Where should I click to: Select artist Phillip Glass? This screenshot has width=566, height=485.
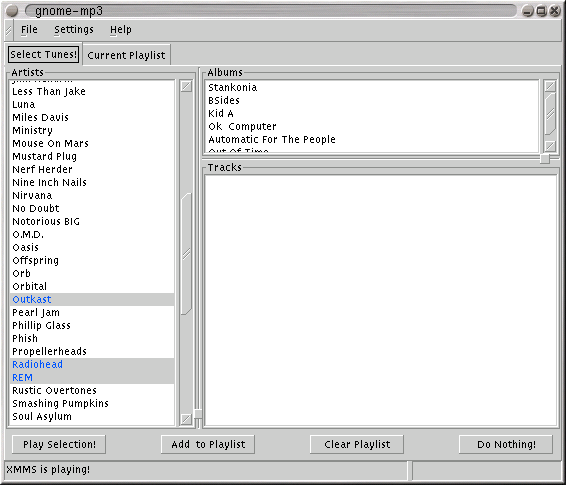click(x=92, y=325)
